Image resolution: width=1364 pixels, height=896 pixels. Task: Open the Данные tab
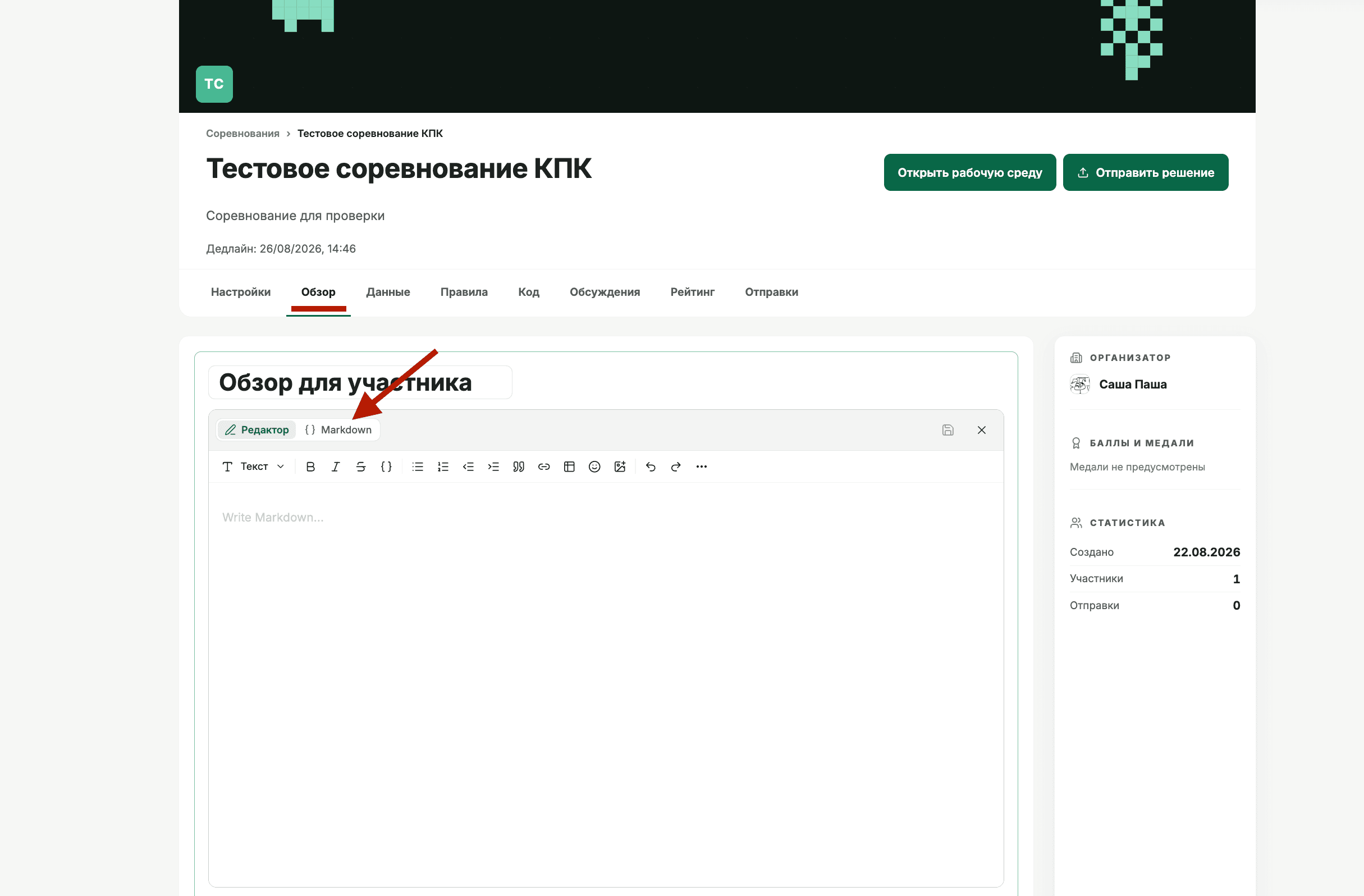(388, 292)
